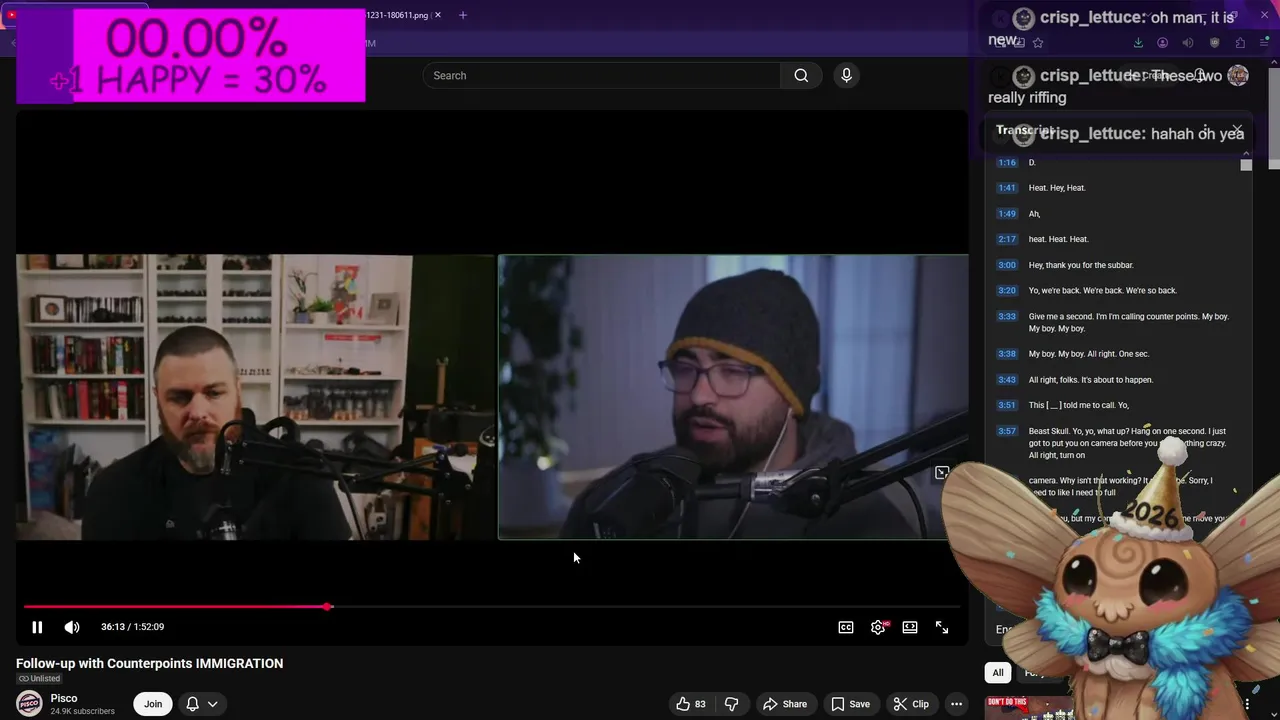Select the 'All' filter chip

click(x=997, y=673)
